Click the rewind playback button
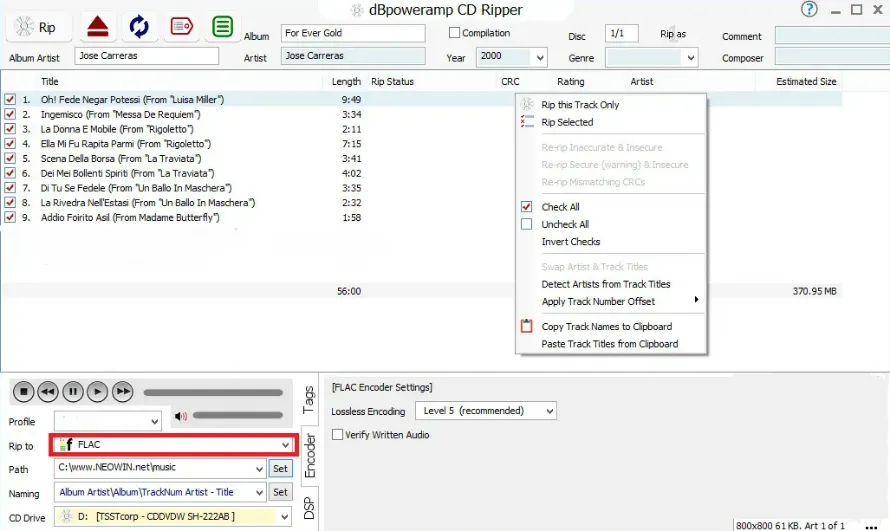The height and width of the screenshot is (531, 890). click(x=48, y=391)
